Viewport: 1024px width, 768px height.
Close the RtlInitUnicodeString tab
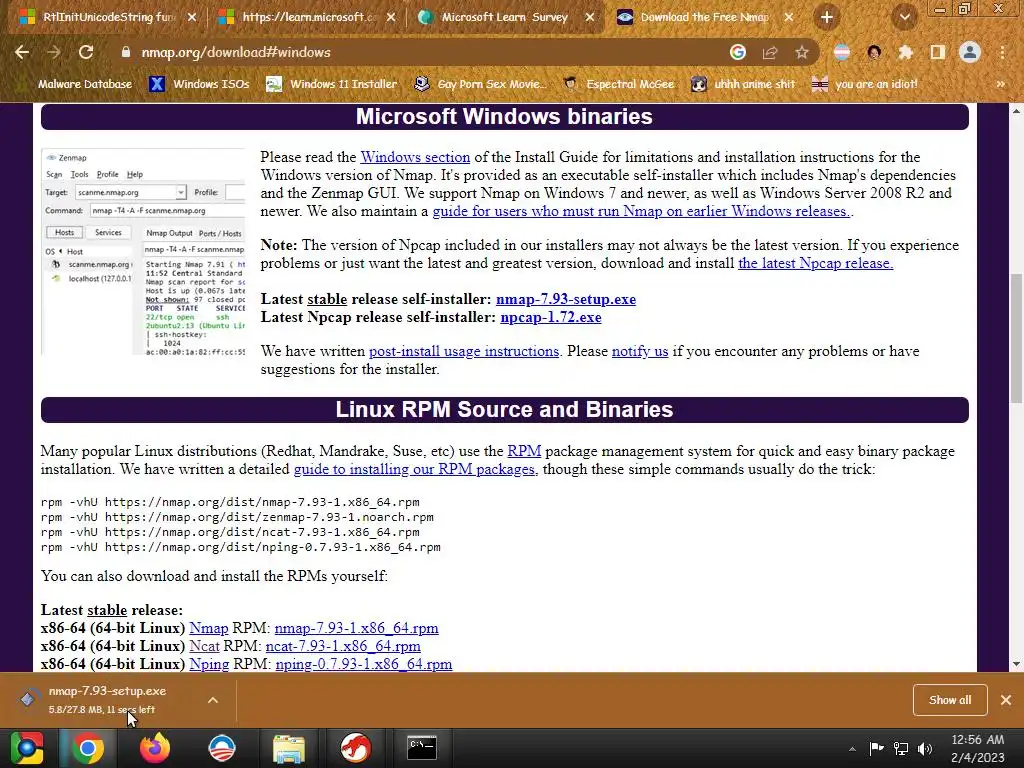(x=192, y=18)
